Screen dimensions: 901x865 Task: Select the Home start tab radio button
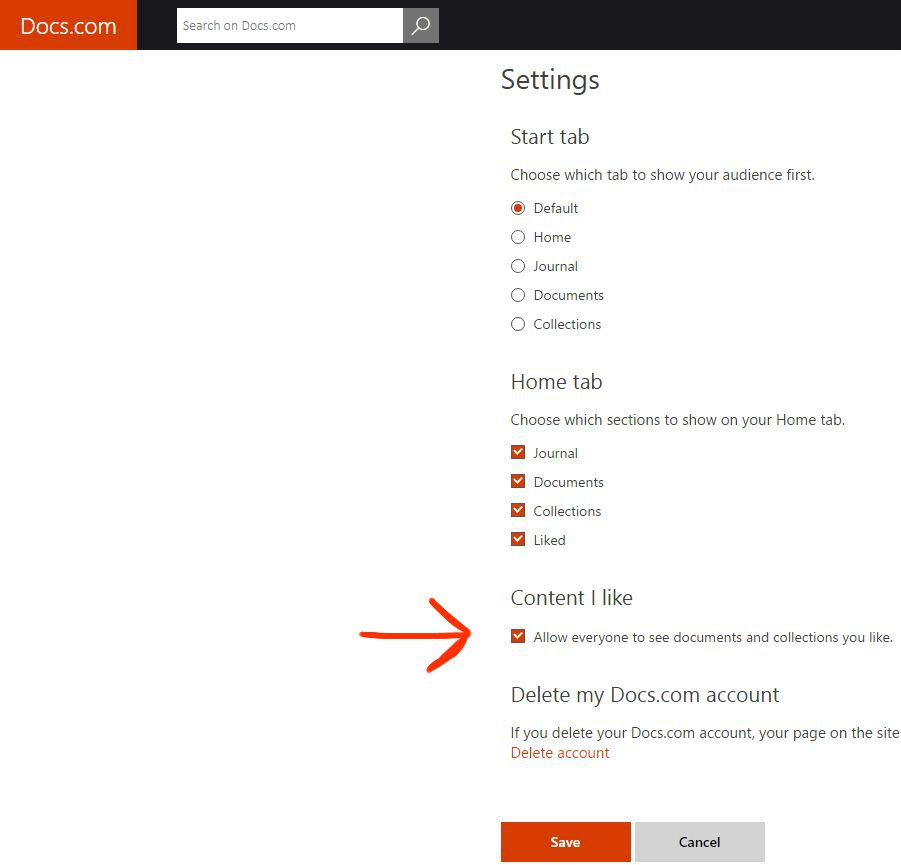point(518,237)
